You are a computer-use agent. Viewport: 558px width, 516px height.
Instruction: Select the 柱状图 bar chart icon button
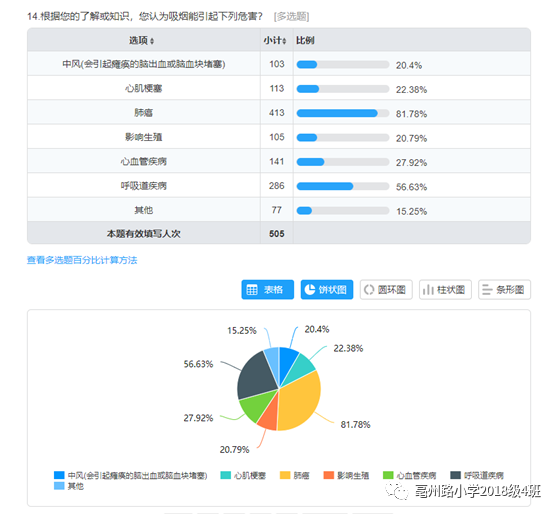pos(445,290)
